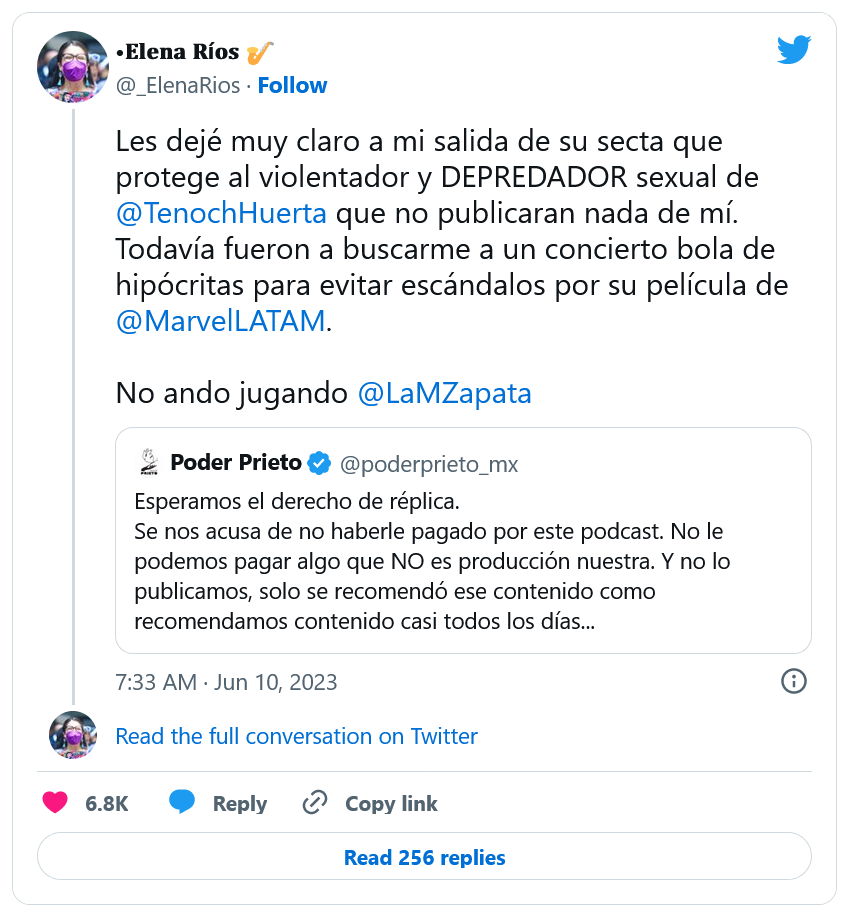Read the full conversation on Twitter
The image size is (847, 916).
pos(296,737)
